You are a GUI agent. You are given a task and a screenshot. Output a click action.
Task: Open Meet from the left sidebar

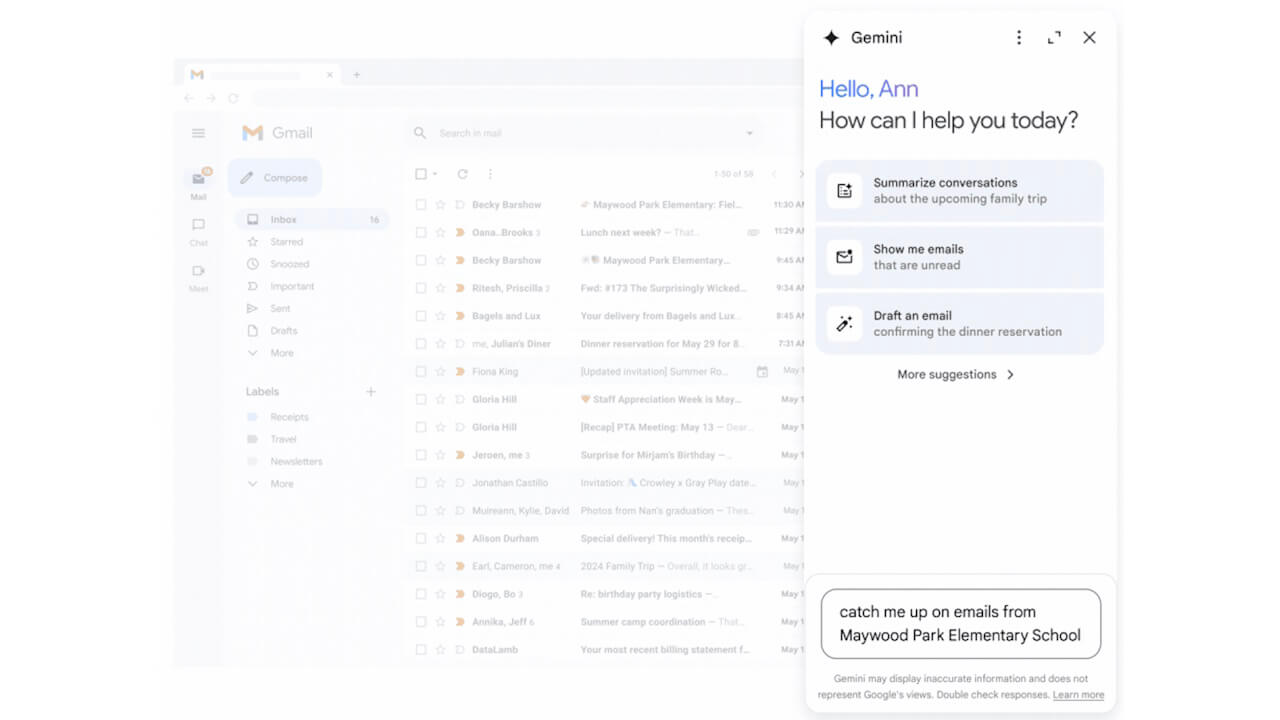[x=198, y=272]
